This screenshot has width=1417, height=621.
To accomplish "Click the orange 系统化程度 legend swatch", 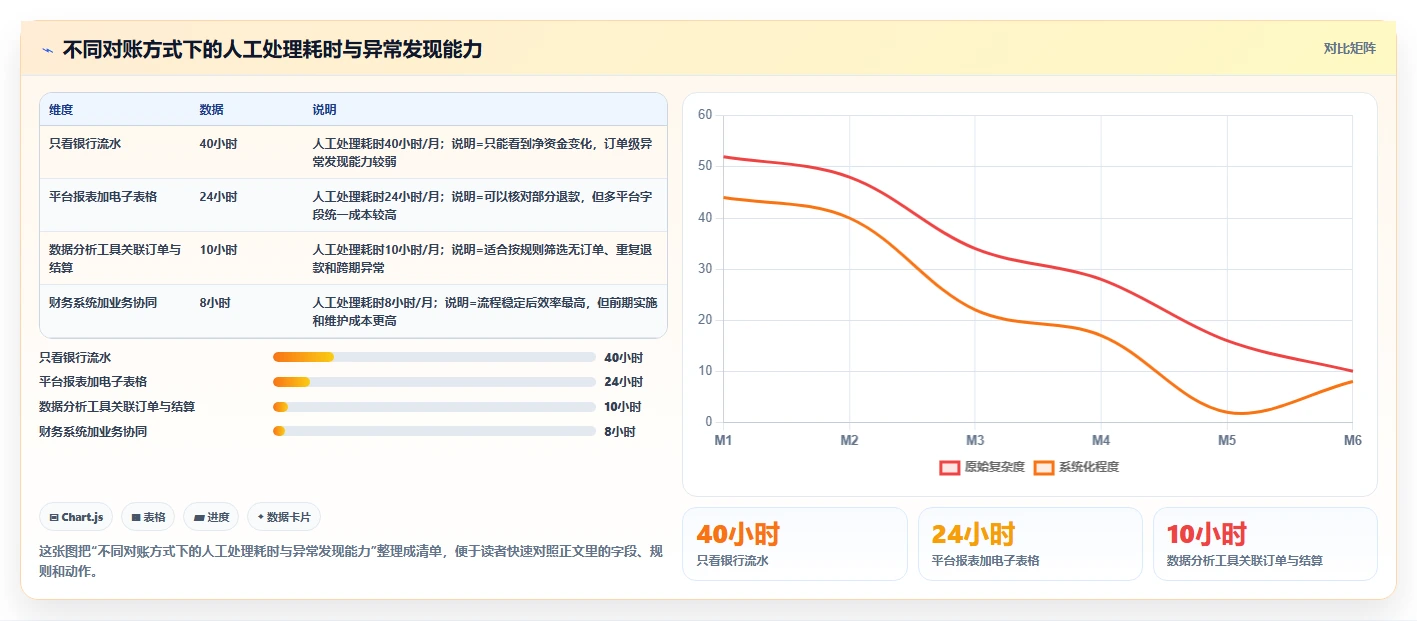I will point(1044,467).
